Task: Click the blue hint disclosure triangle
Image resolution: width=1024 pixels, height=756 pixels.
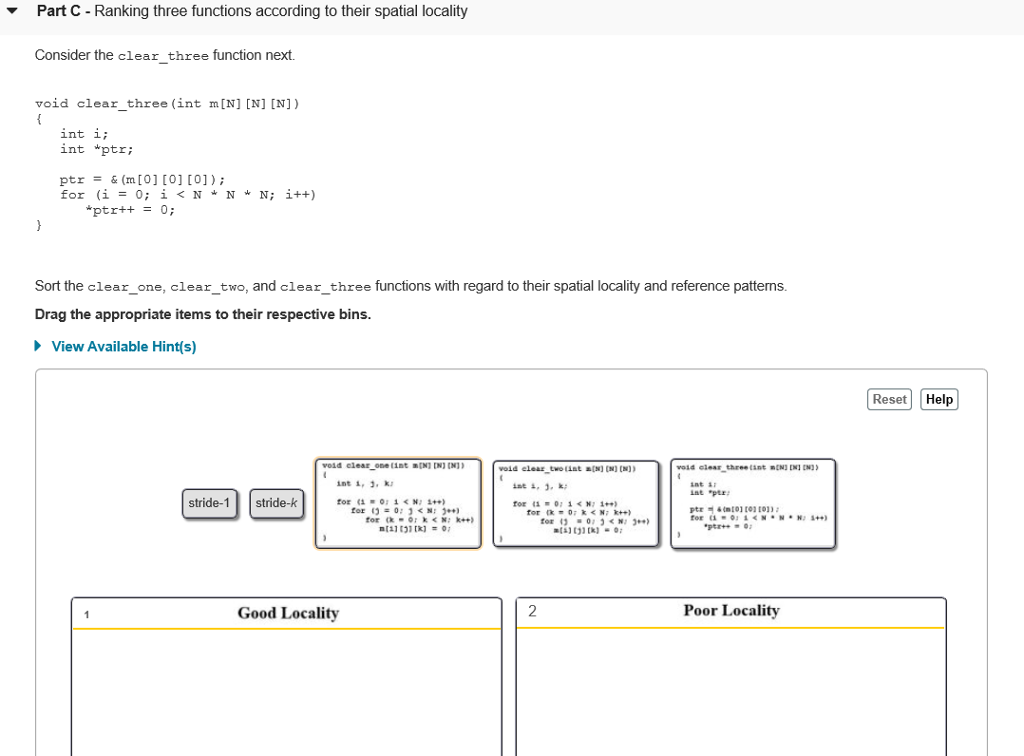Action: 39,346
